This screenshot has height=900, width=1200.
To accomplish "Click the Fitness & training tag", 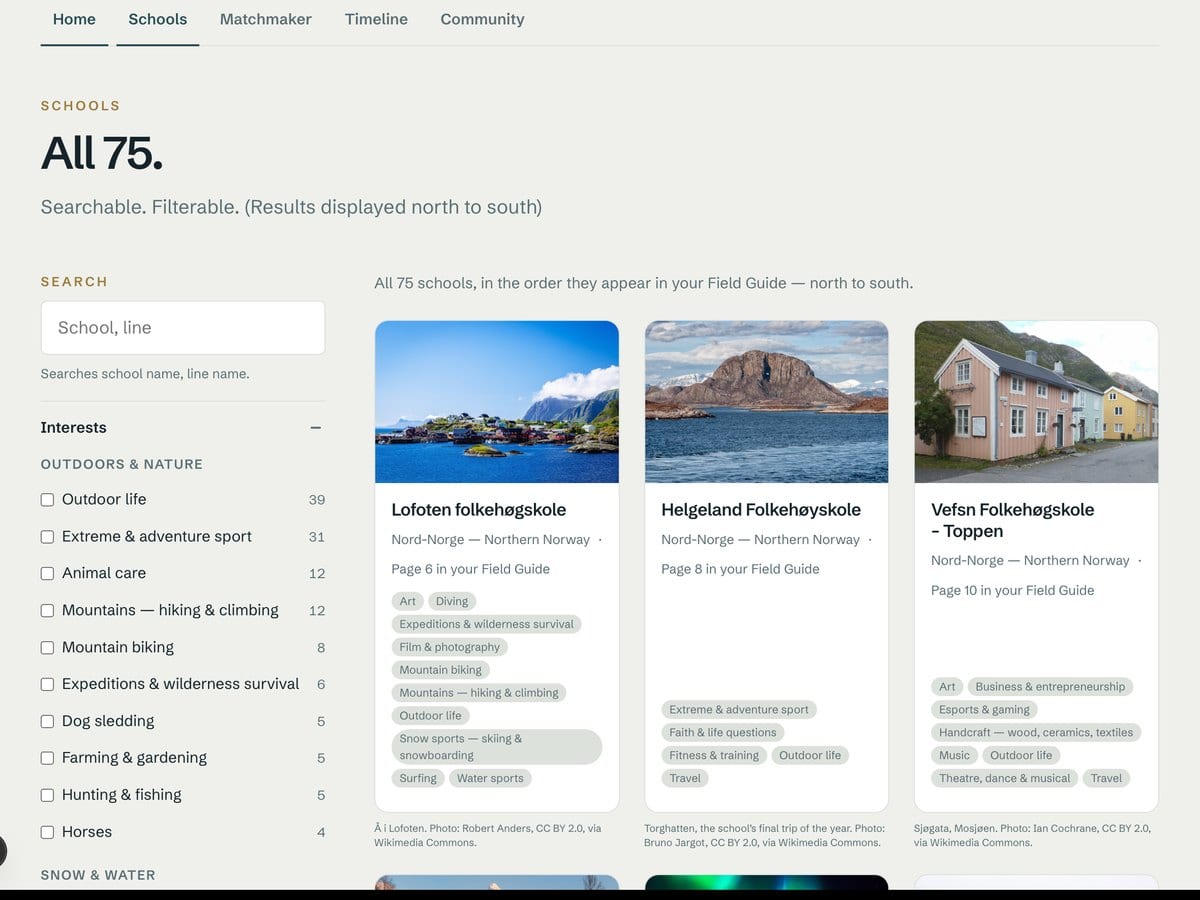I will tap(714, 755).
